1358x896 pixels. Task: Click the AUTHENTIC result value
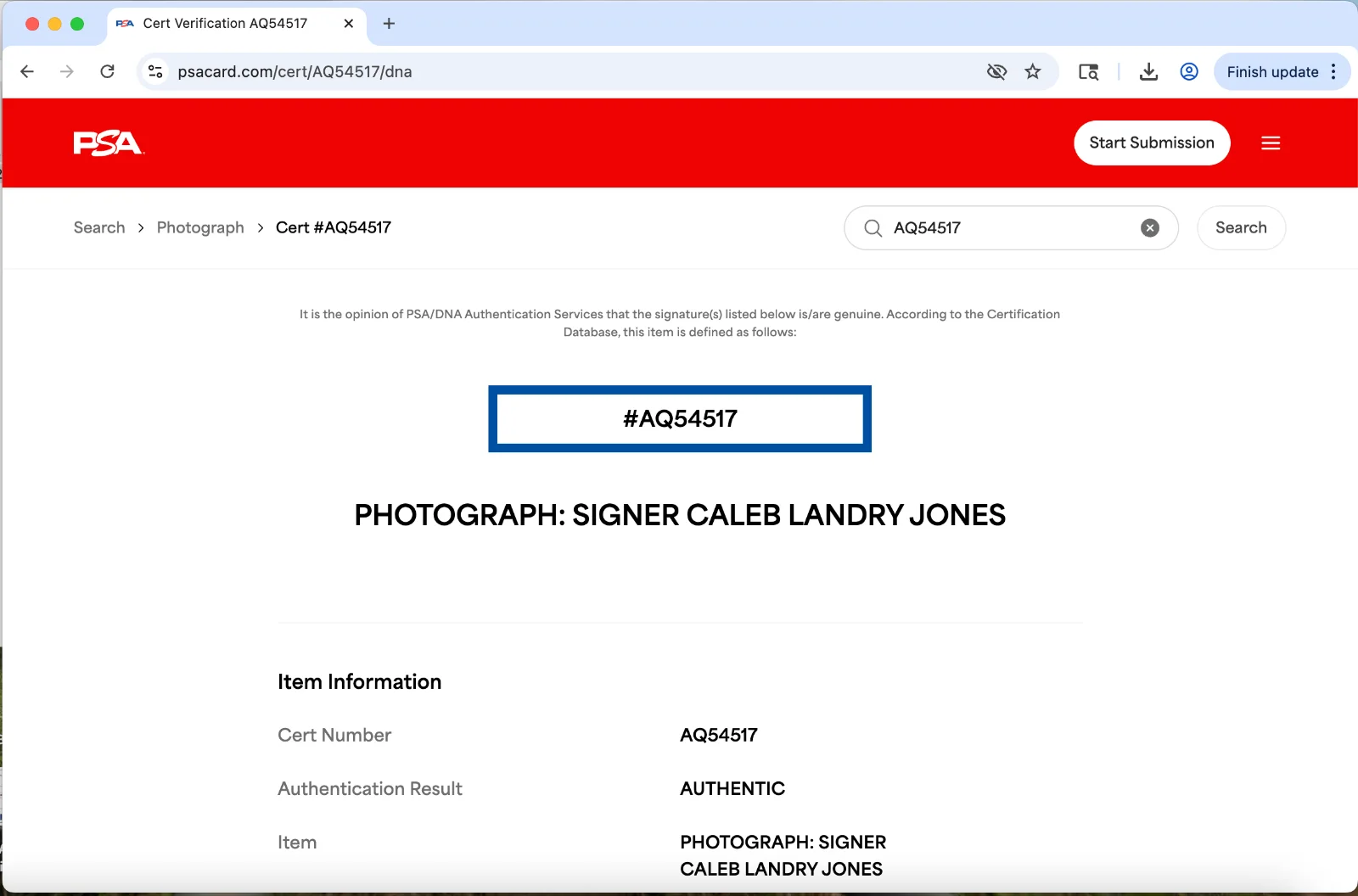pyautogui.click(x=732, y=789)
